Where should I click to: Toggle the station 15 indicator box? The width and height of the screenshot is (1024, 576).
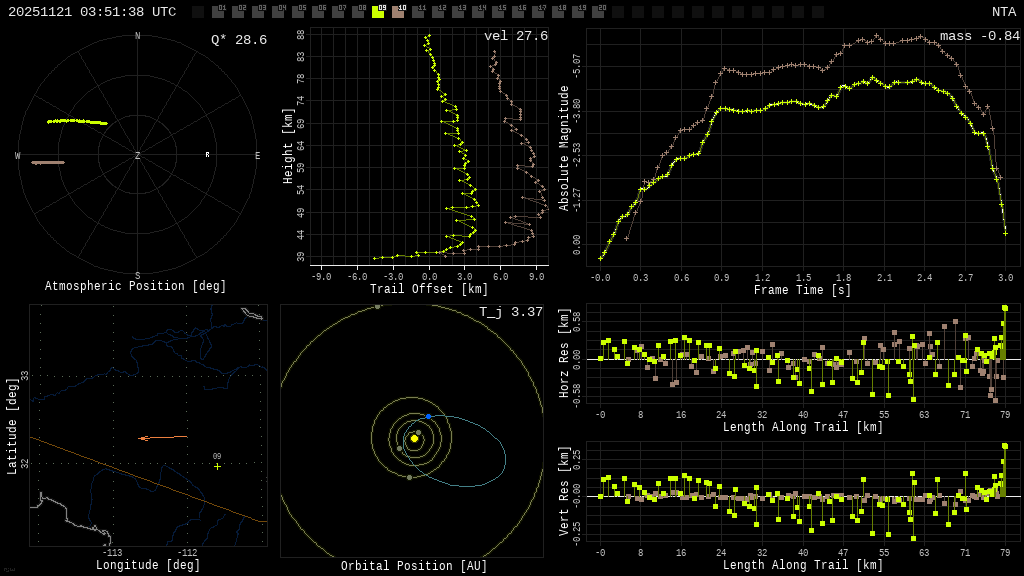[498, 12]
